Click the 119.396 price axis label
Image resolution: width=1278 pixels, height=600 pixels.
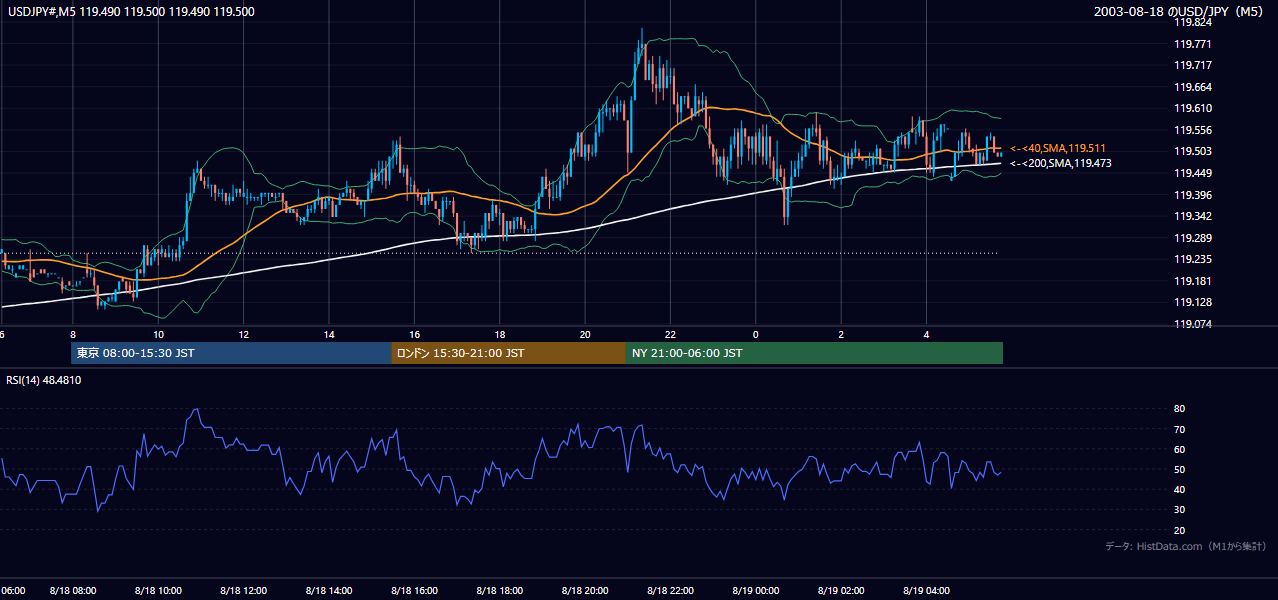1194,195
